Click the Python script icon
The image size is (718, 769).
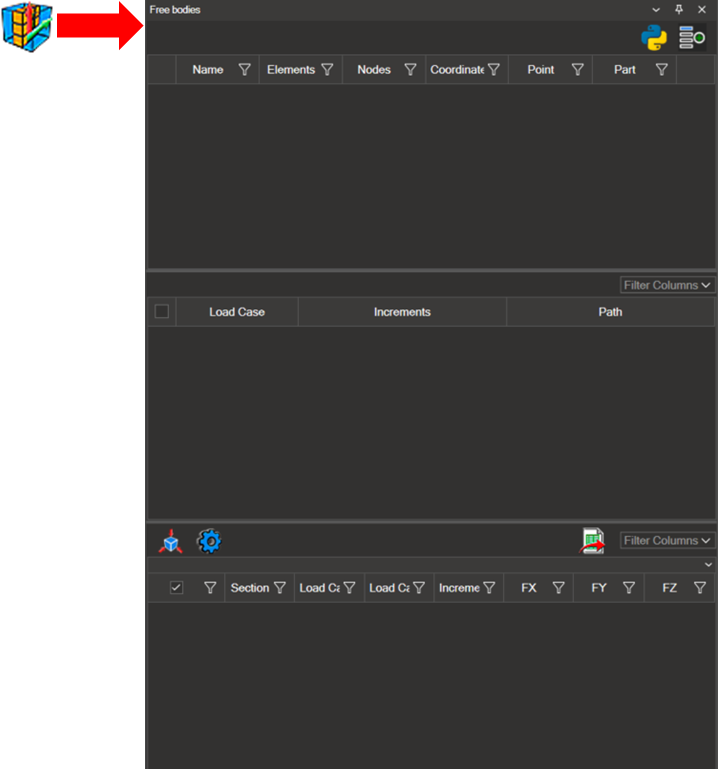pos(654,38)
